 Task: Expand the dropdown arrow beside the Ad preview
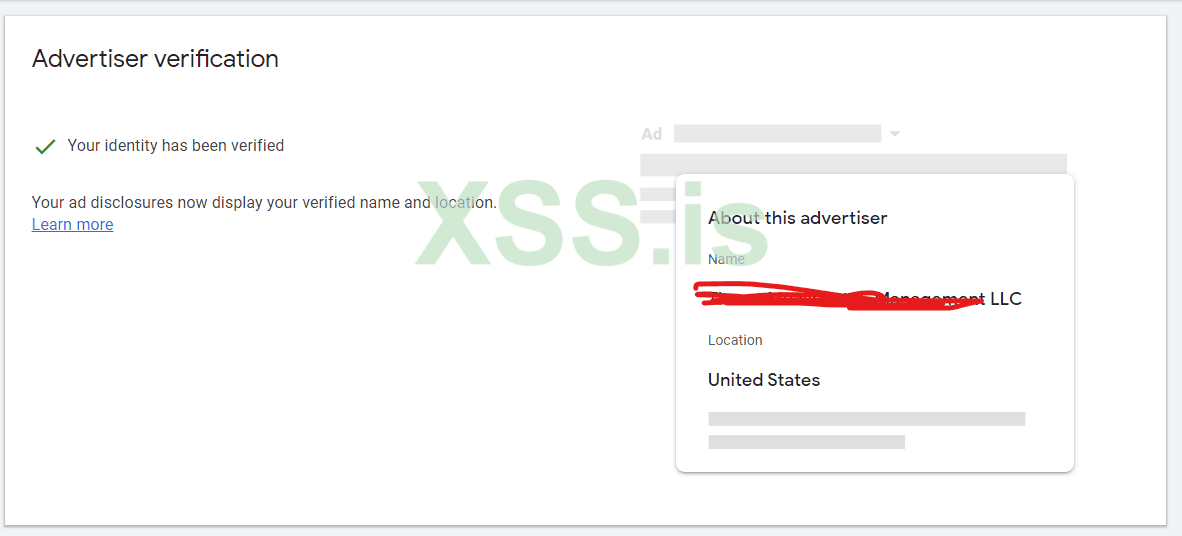pos(895,134)
